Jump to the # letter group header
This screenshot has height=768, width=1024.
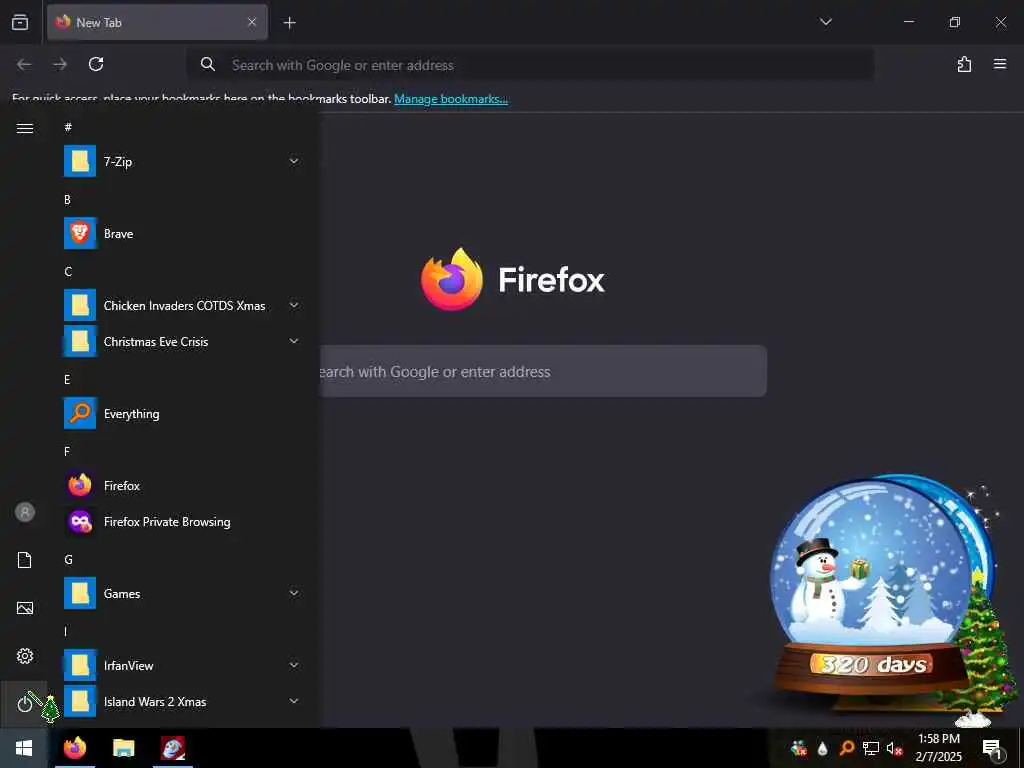pos(68,127)
